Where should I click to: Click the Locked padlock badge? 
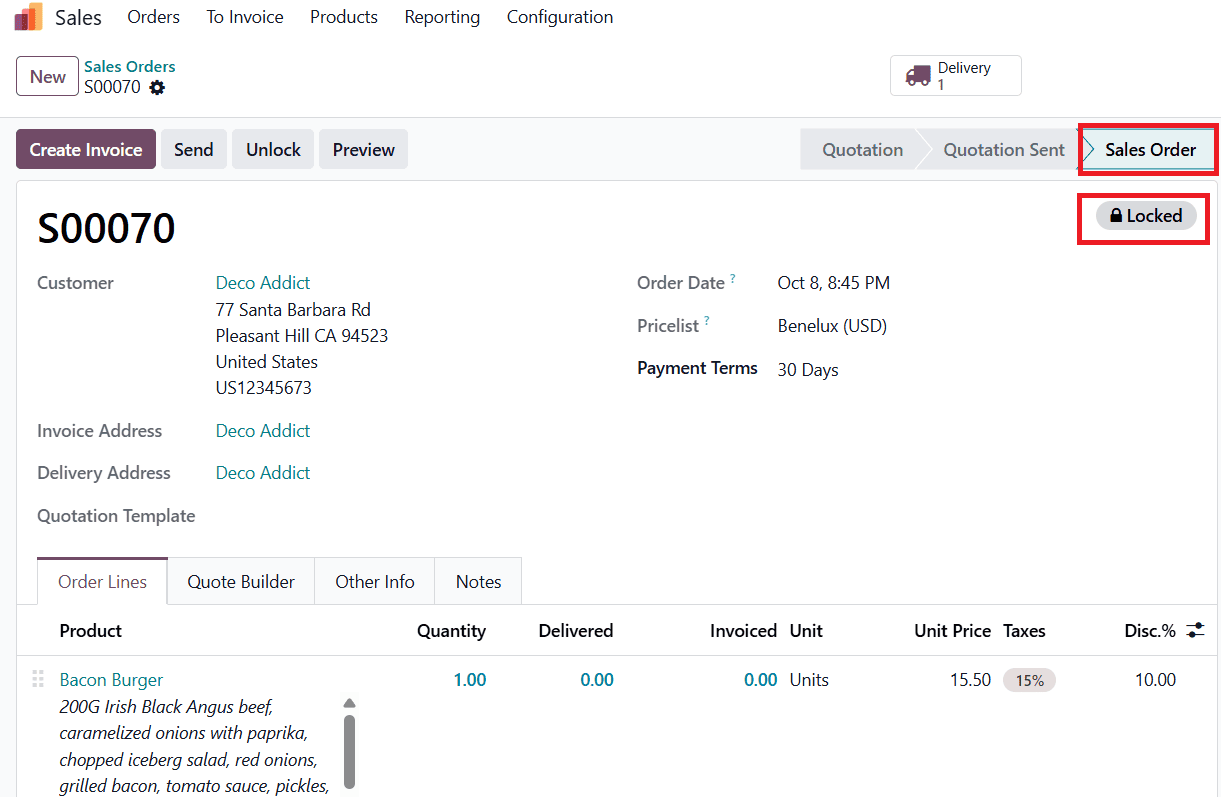(x=1145, y=216)
